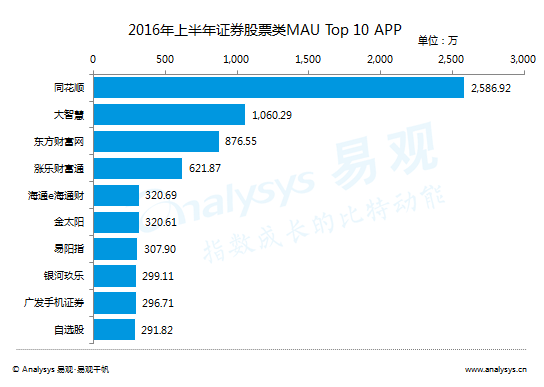The width and height of the screenshot is (544, 387).
Task: Click the chart title text
Action: click(x=265, y=30)
